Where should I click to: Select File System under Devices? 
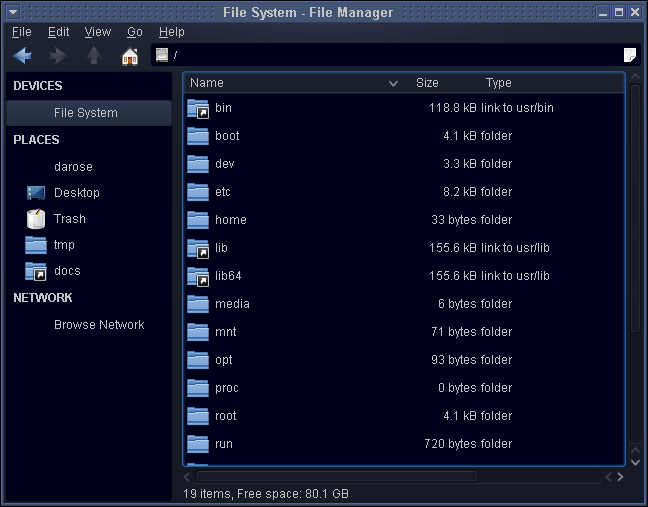(85, 113)
